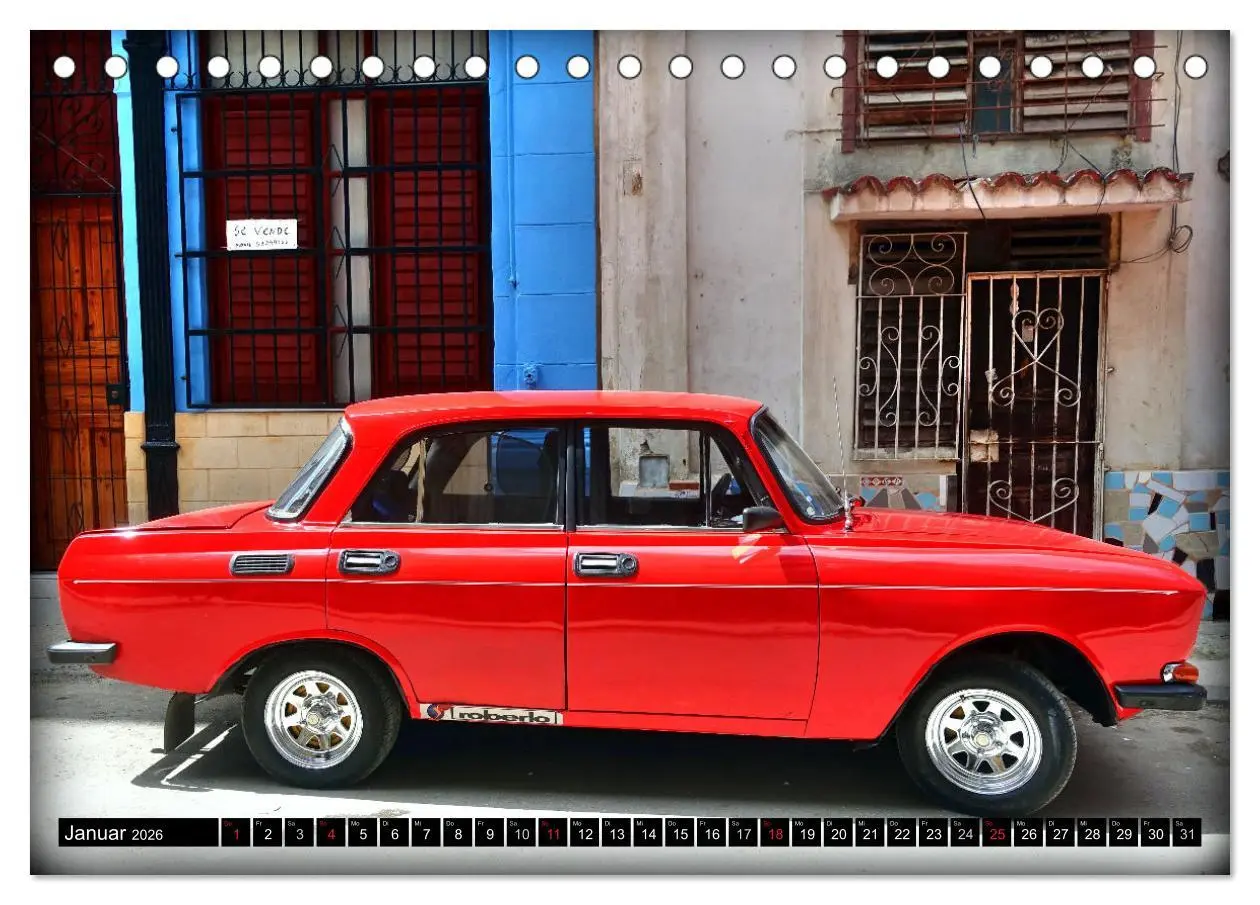Select day 16 in the calendar strip
Image resolution: width=1260 pixels, height=905 pixels.
711,833
